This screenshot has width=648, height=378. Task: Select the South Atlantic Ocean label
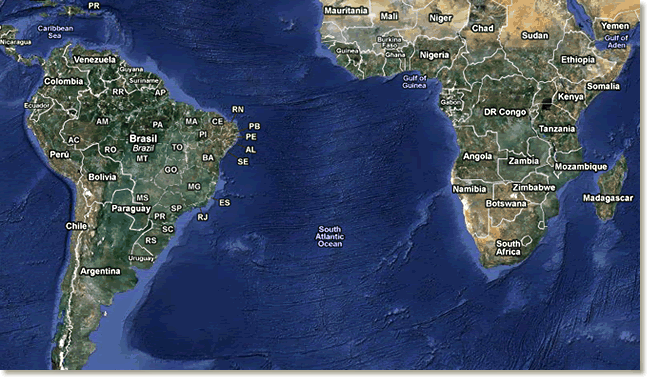pos(330,236)
